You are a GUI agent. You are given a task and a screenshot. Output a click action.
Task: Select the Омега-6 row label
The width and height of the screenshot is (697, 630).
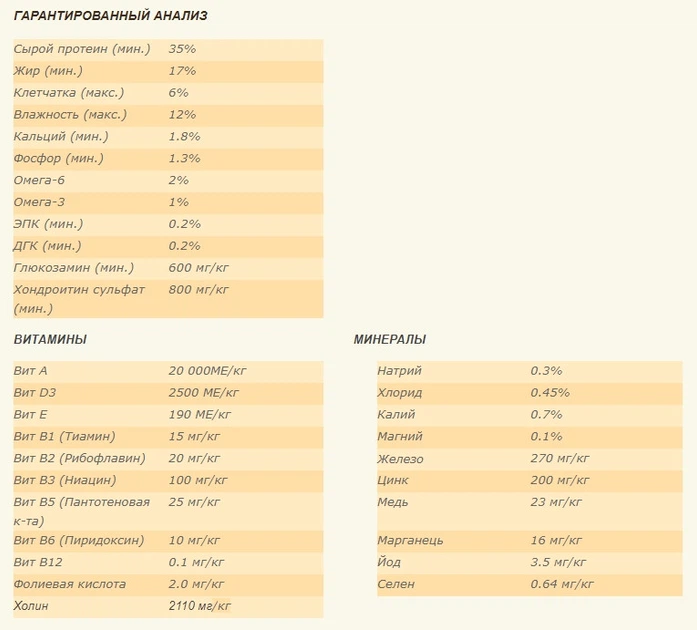39,181
